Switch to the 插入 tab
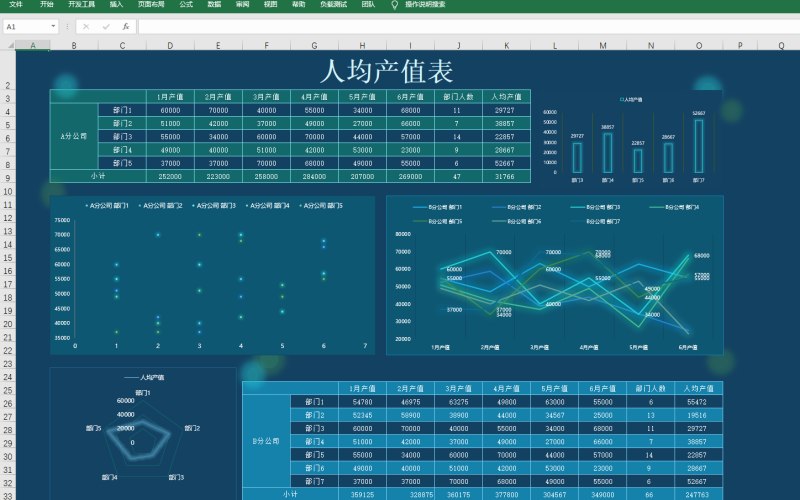The image size is (800, 500). [116, 4]
